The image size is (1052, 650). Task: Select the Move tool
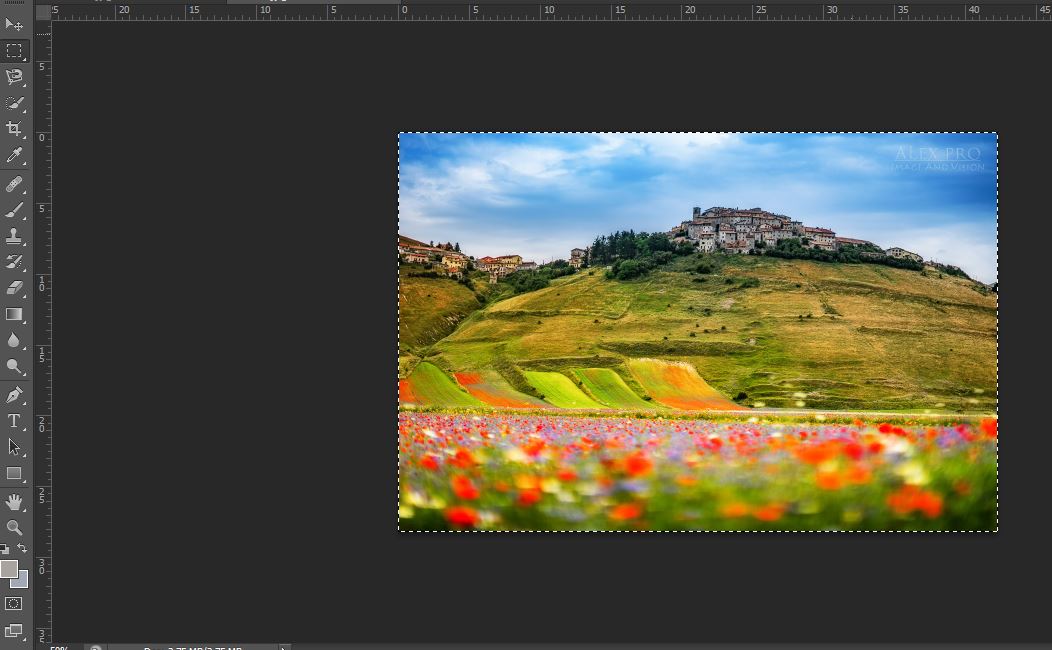[14, 24]
